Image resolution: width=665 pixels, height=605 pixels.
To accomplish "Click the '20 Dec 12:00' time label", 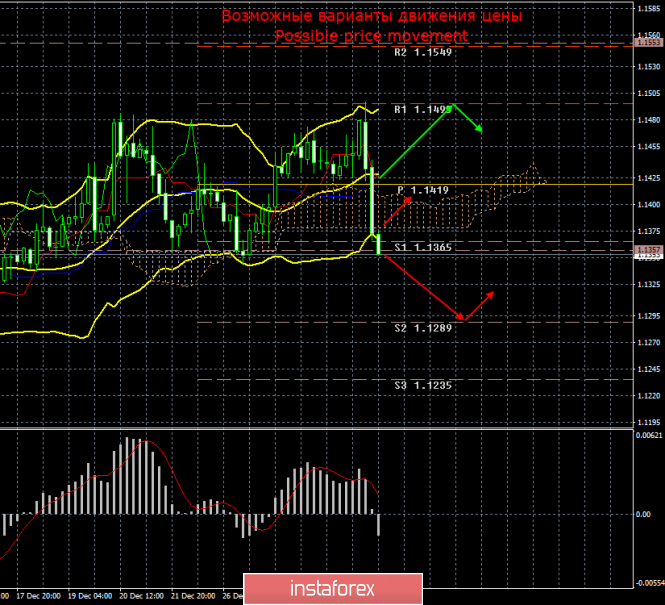I will coord(141,596).
